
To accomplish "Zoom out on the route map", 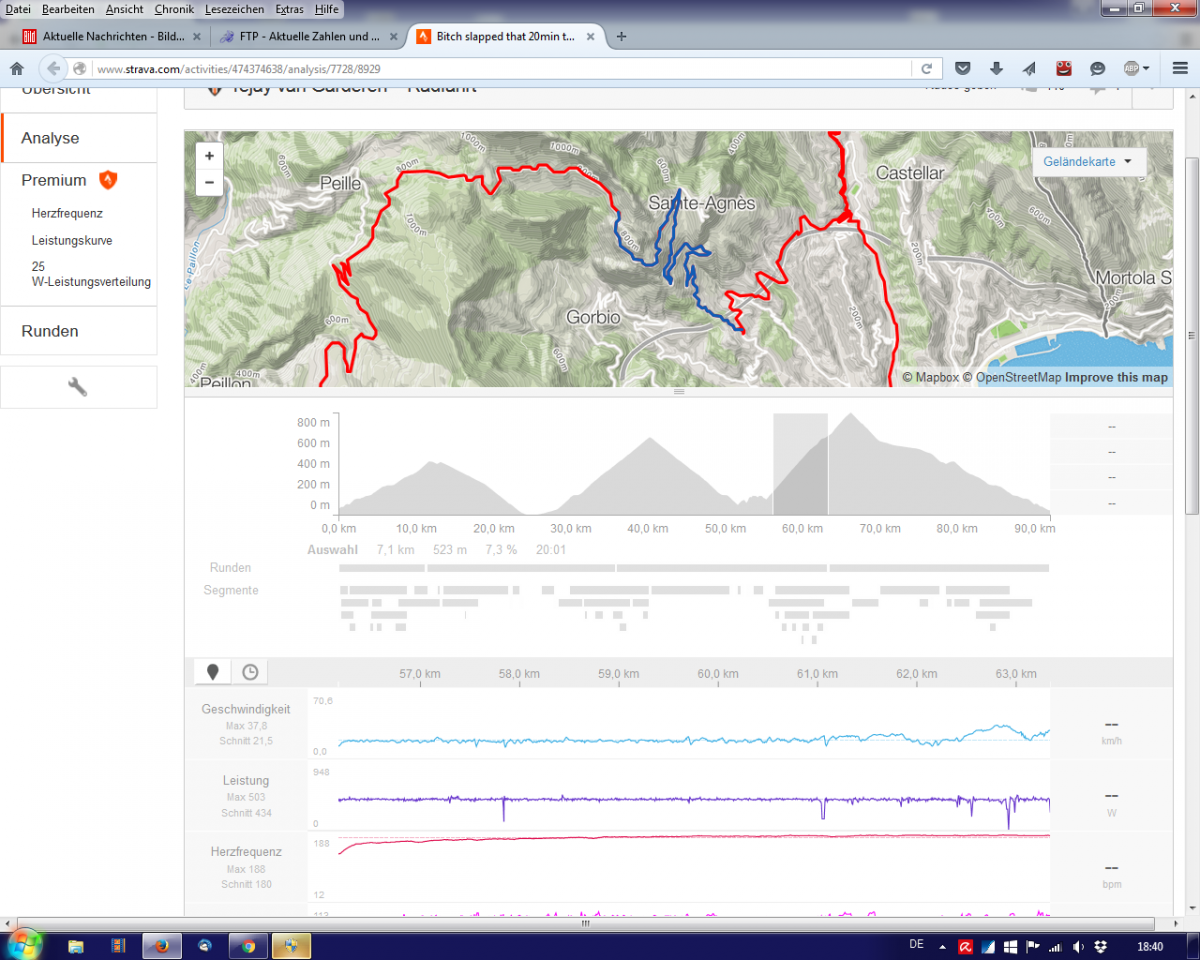I will (x=209, y=182).
